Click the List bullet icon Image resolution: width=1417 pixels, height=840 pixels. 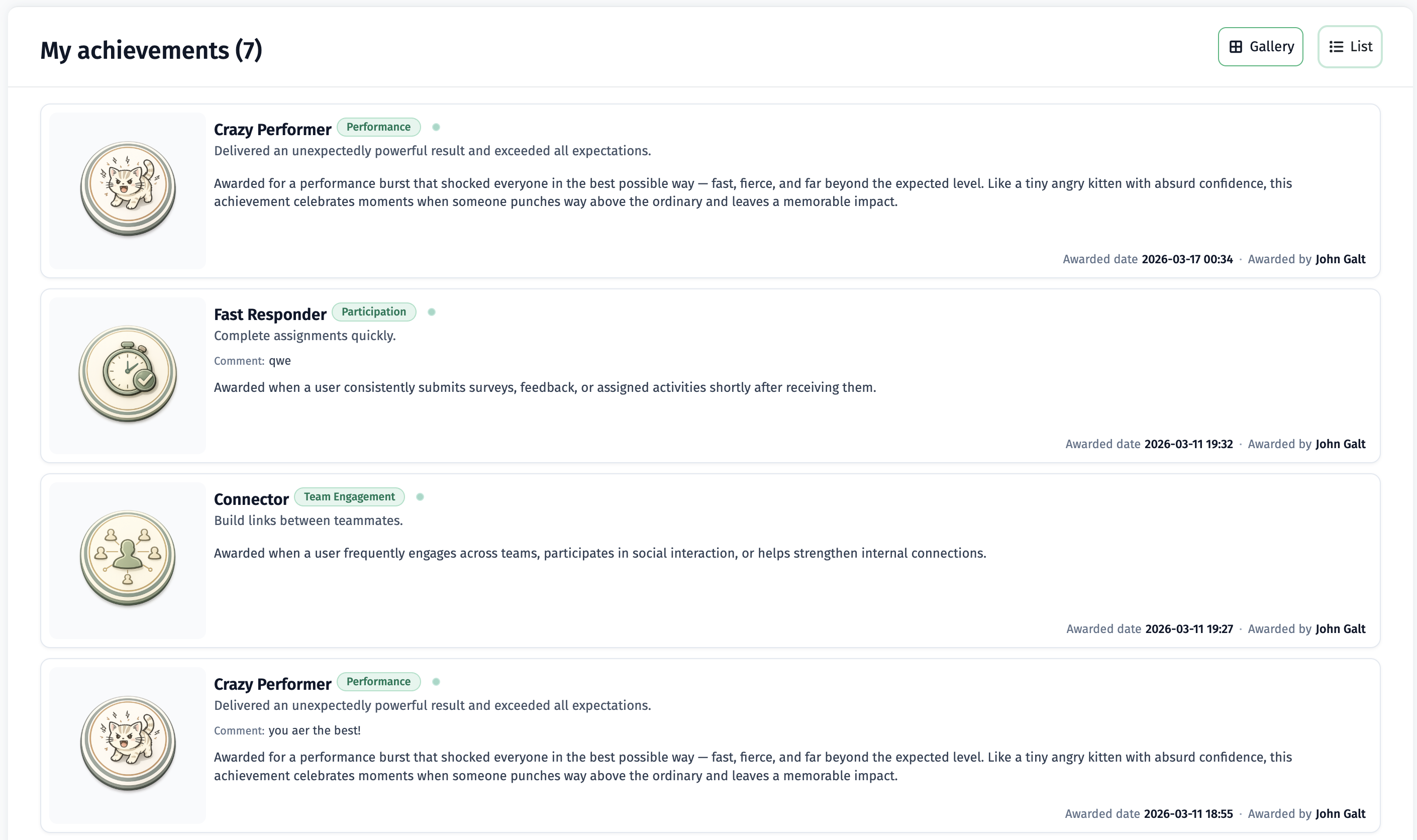tap(1336, 46)
